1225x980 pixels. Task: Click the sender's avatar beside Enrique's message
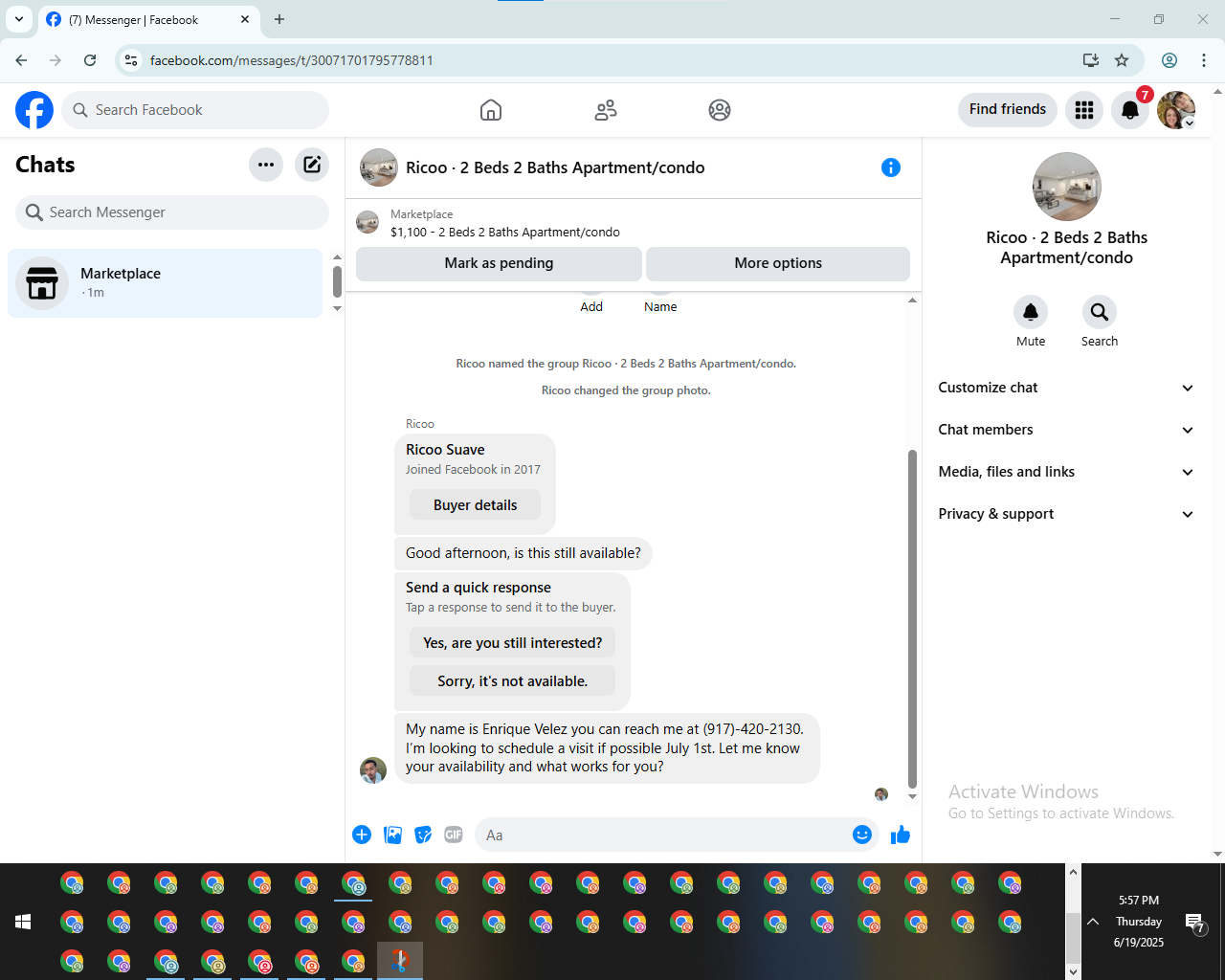click(373, 770)
